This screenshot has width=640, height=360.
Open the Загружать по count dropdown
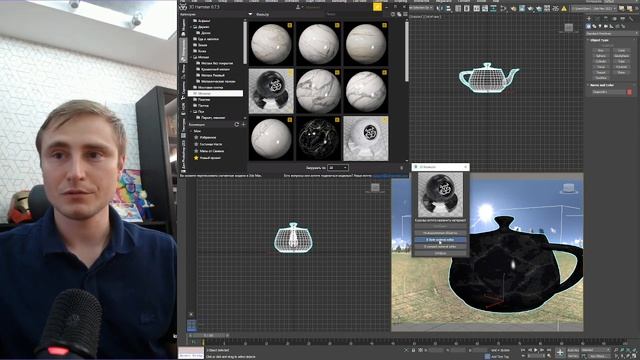click(338, 167)
